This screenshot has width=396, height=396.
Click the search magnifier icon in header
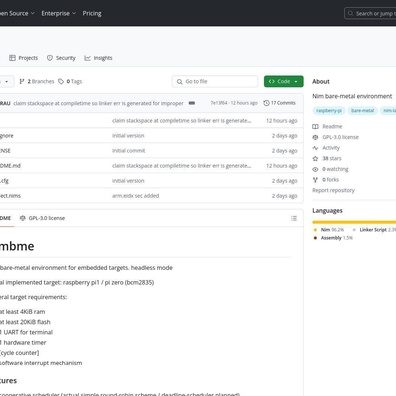pyautogui.click(x=350, y=13)
